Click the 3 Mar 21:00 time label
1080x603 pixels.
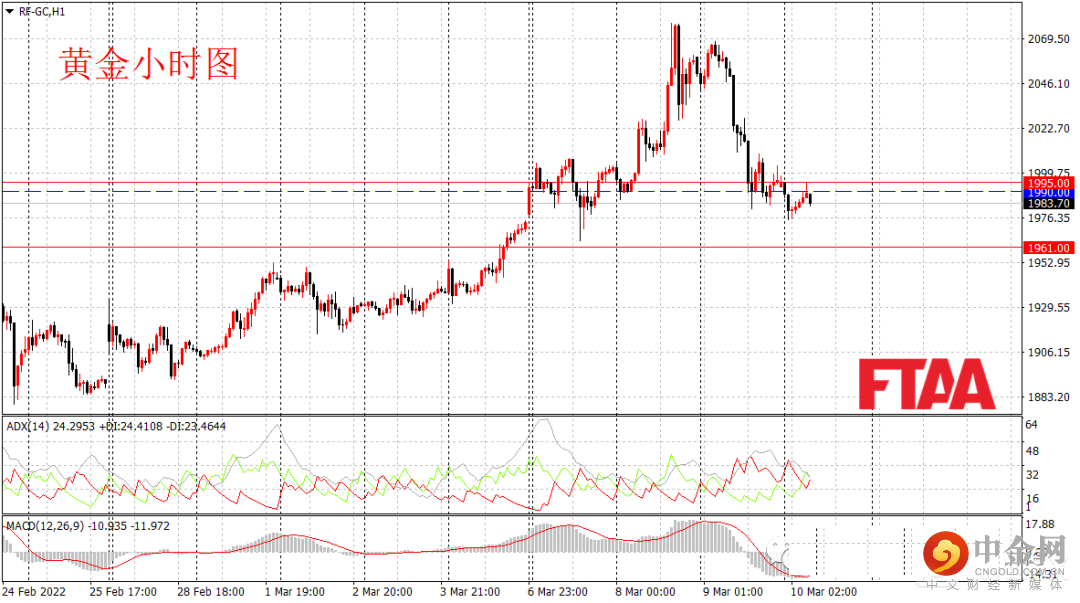click(x=470, y=591)
